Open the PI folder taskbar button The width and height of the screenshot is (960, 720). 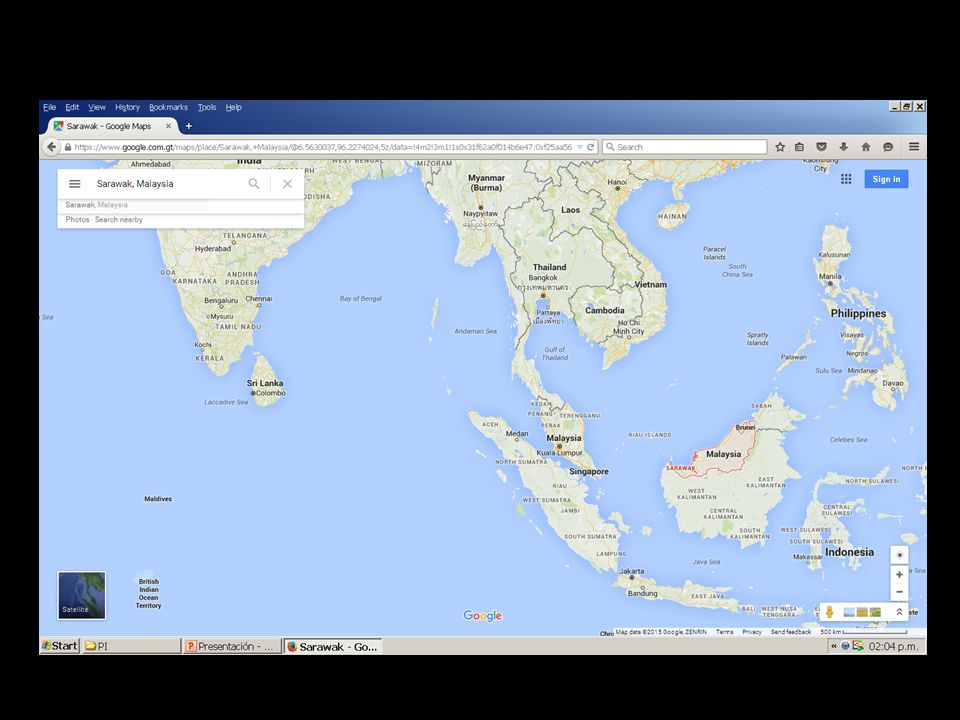click(x=132, y=646)
